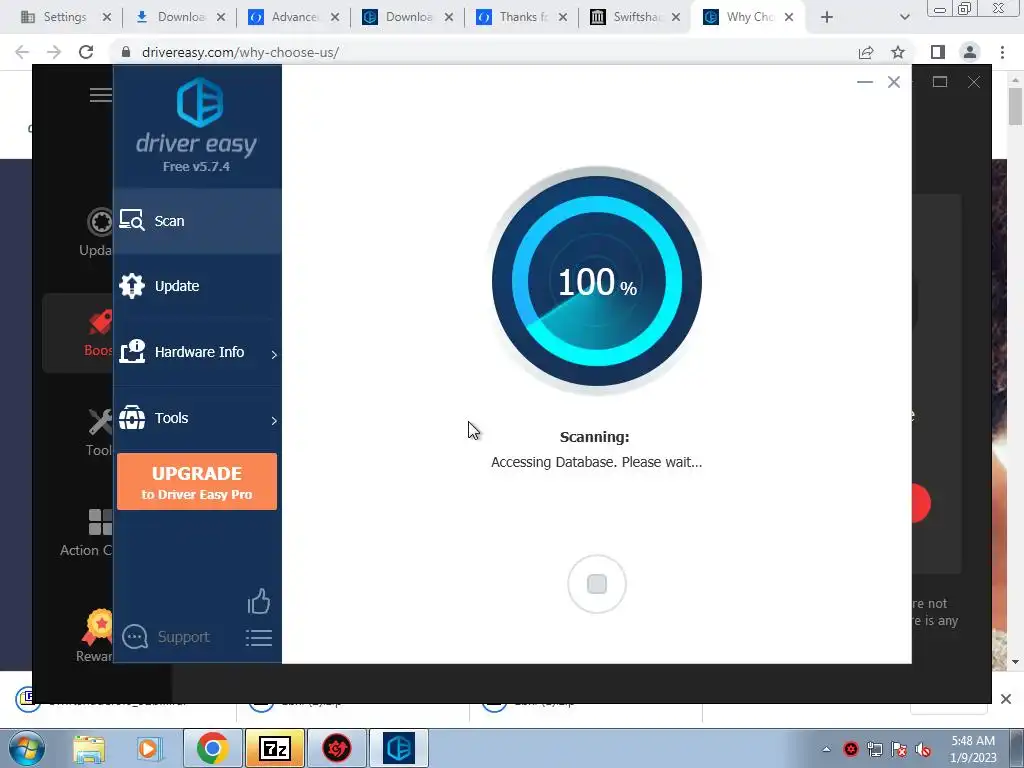Open Driver Easy taskbar icon

[399, 748]
